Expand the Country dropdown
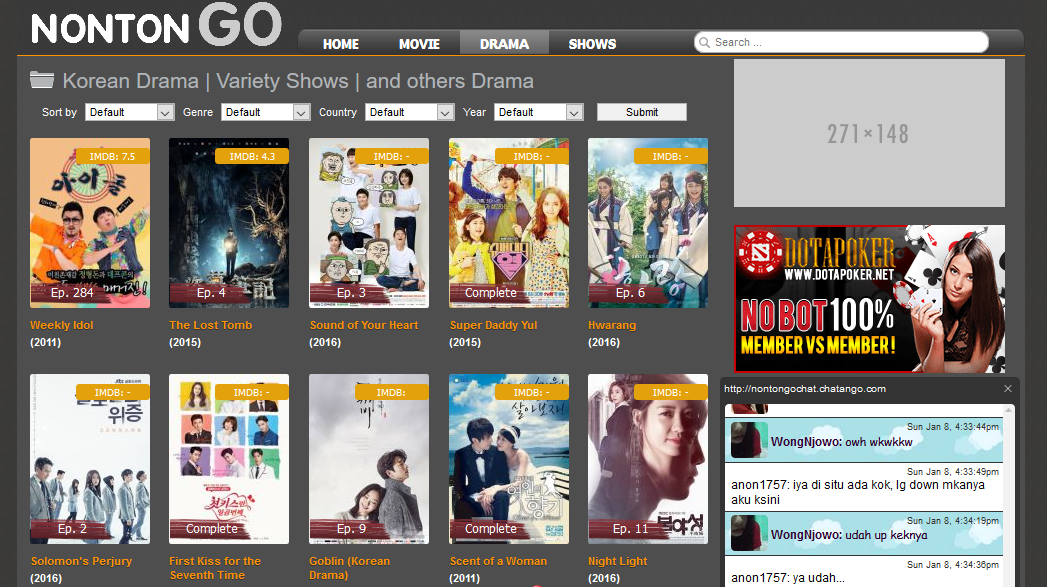Viewport: 1047px width, 587px height. point(409,112)
